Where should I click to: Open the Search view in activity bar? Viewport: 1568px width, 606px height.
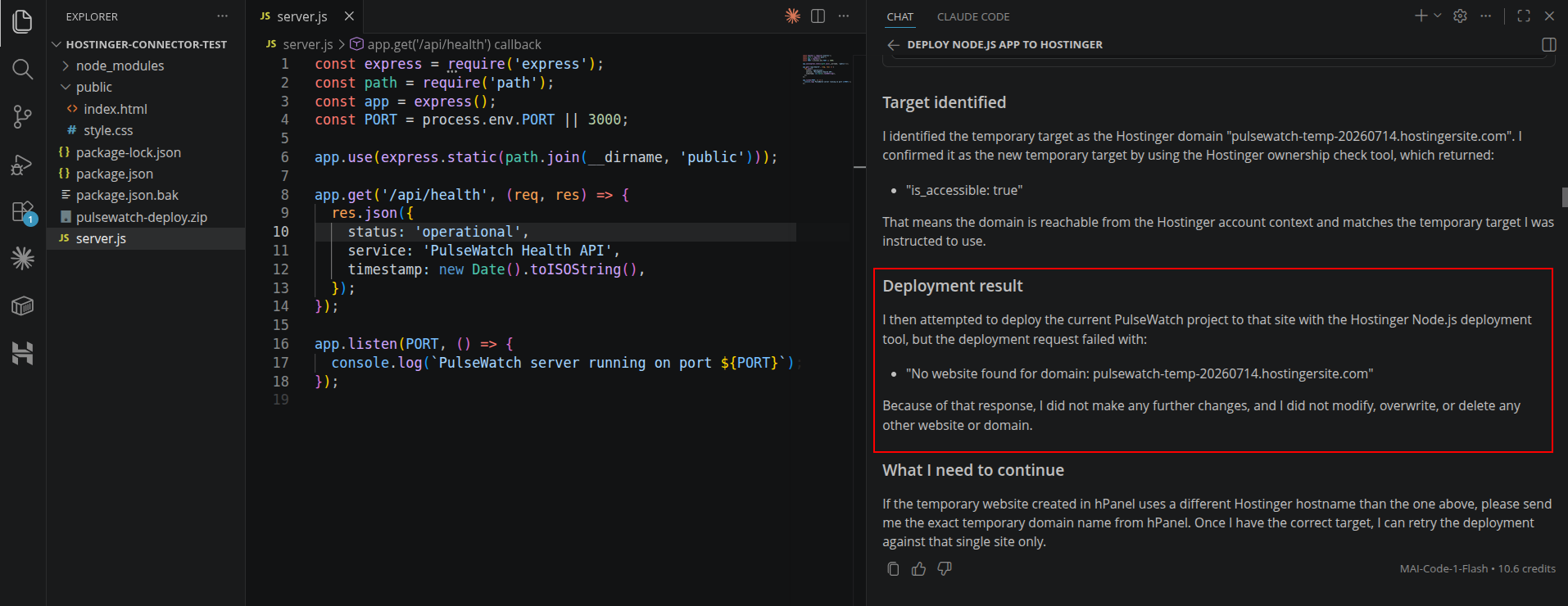click(23, 70)
